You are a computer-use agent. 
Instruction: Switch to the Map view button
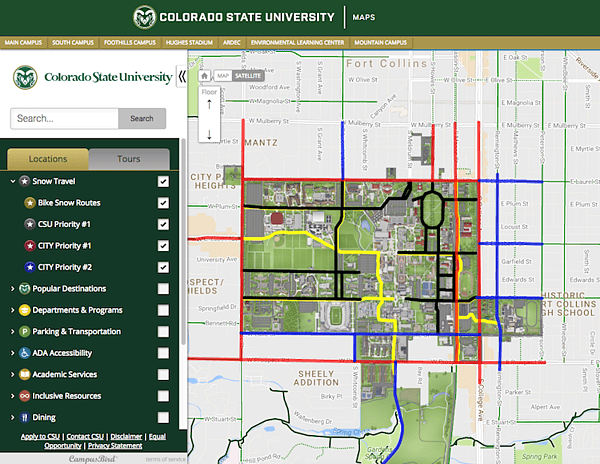pos(223,76)
